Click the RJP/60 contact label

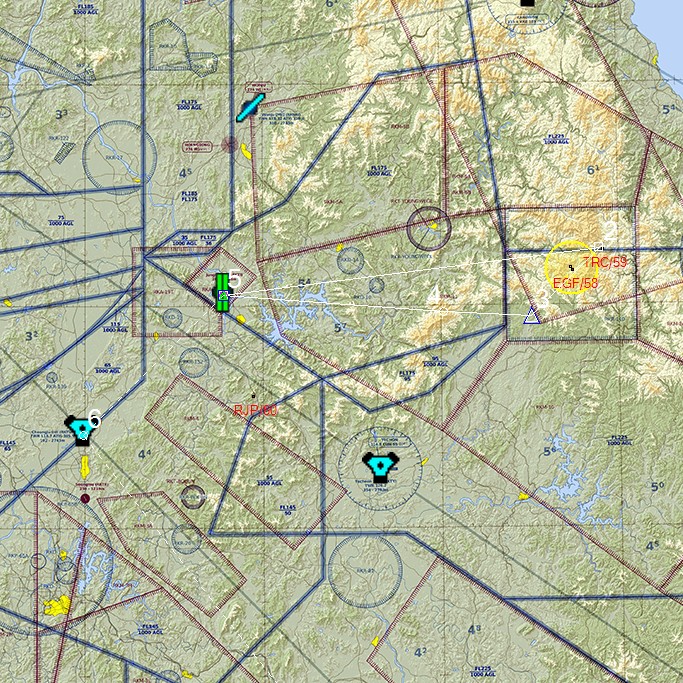tap(255, 410)
